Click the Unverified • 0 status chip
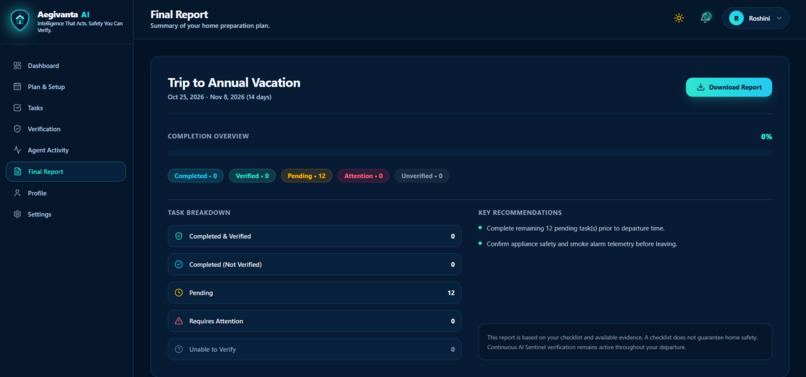 click(x=422, y=176)
